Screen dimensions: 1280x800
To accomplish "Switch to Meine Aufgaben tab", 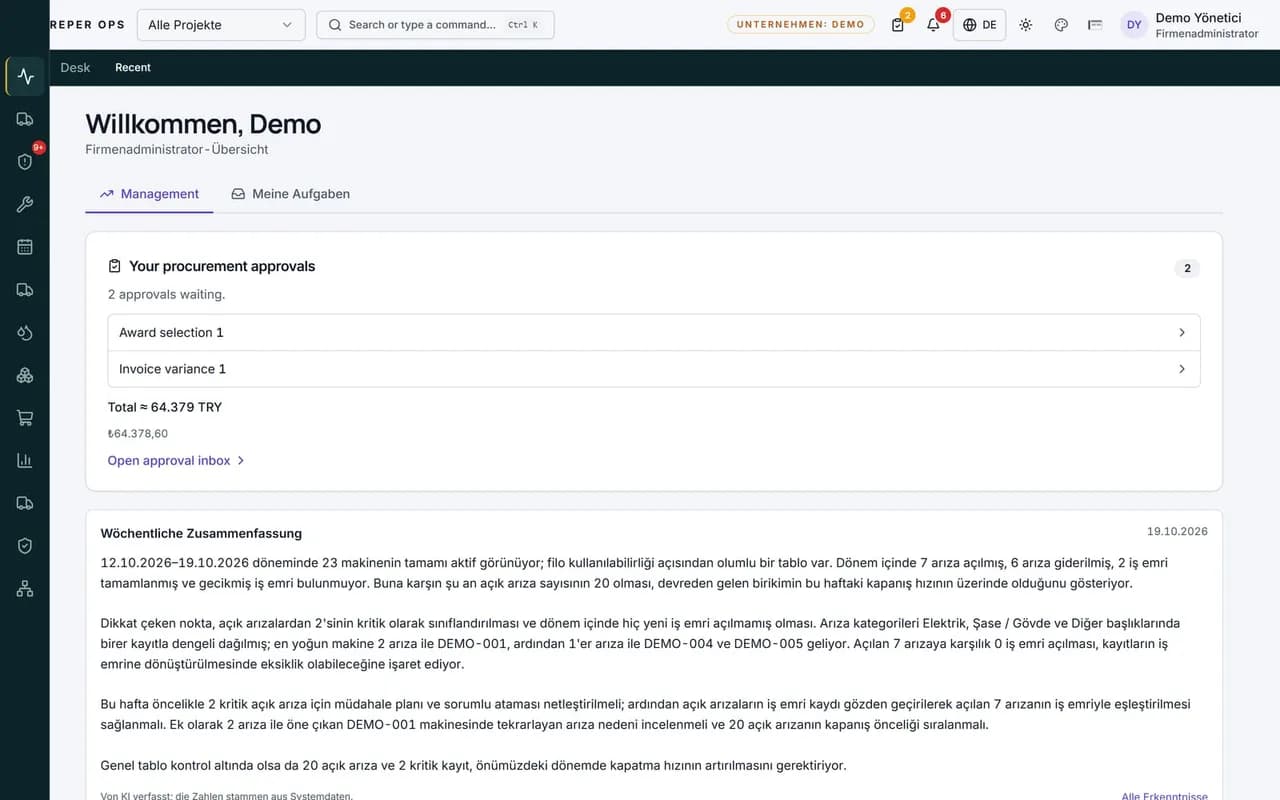I will click(291, 194).
